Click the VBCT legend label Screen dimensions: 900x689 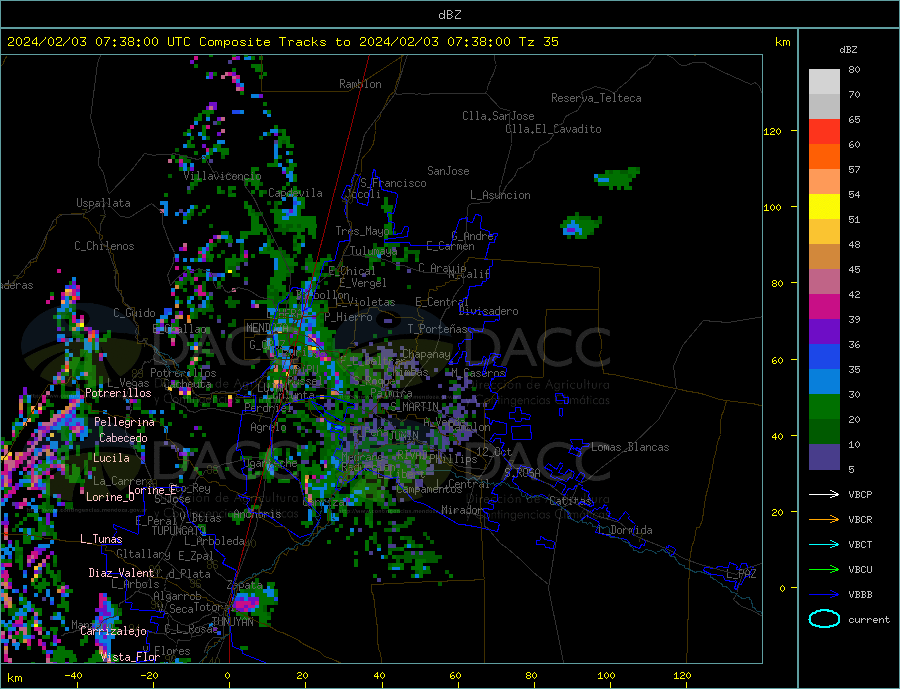[x=860, y=544]
